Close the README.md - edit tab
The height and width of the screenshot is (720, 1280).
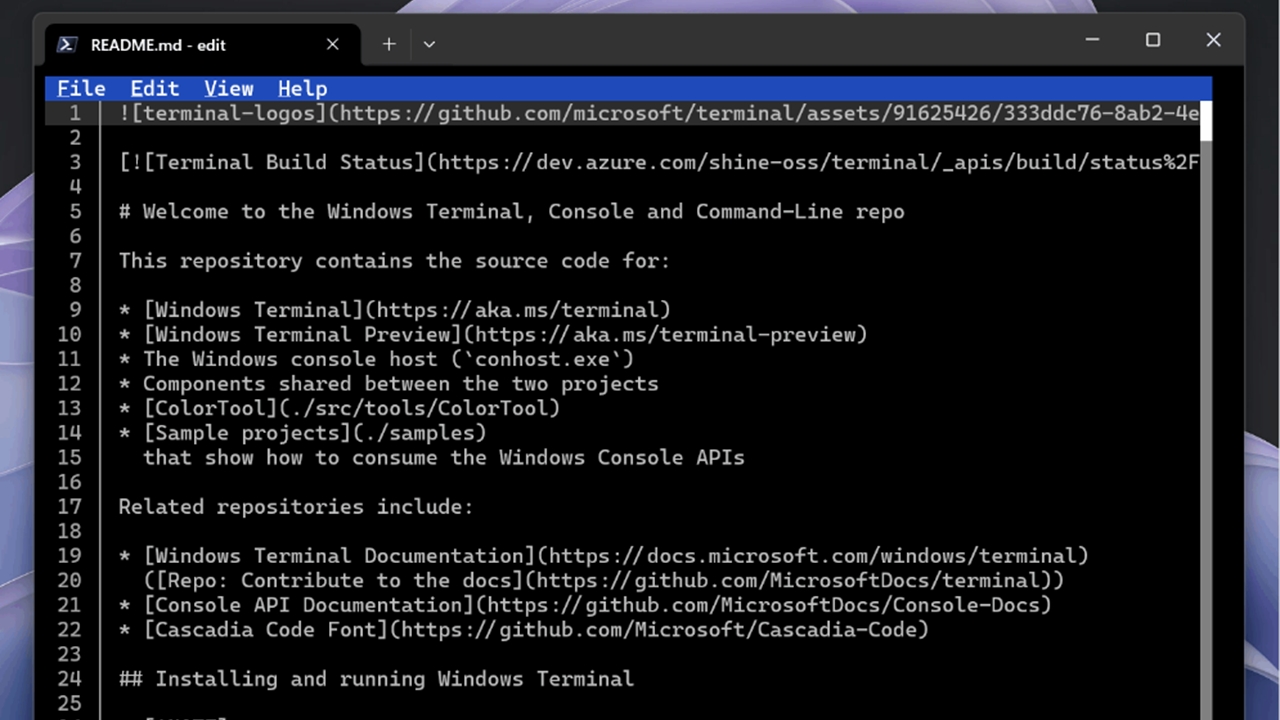332,44
